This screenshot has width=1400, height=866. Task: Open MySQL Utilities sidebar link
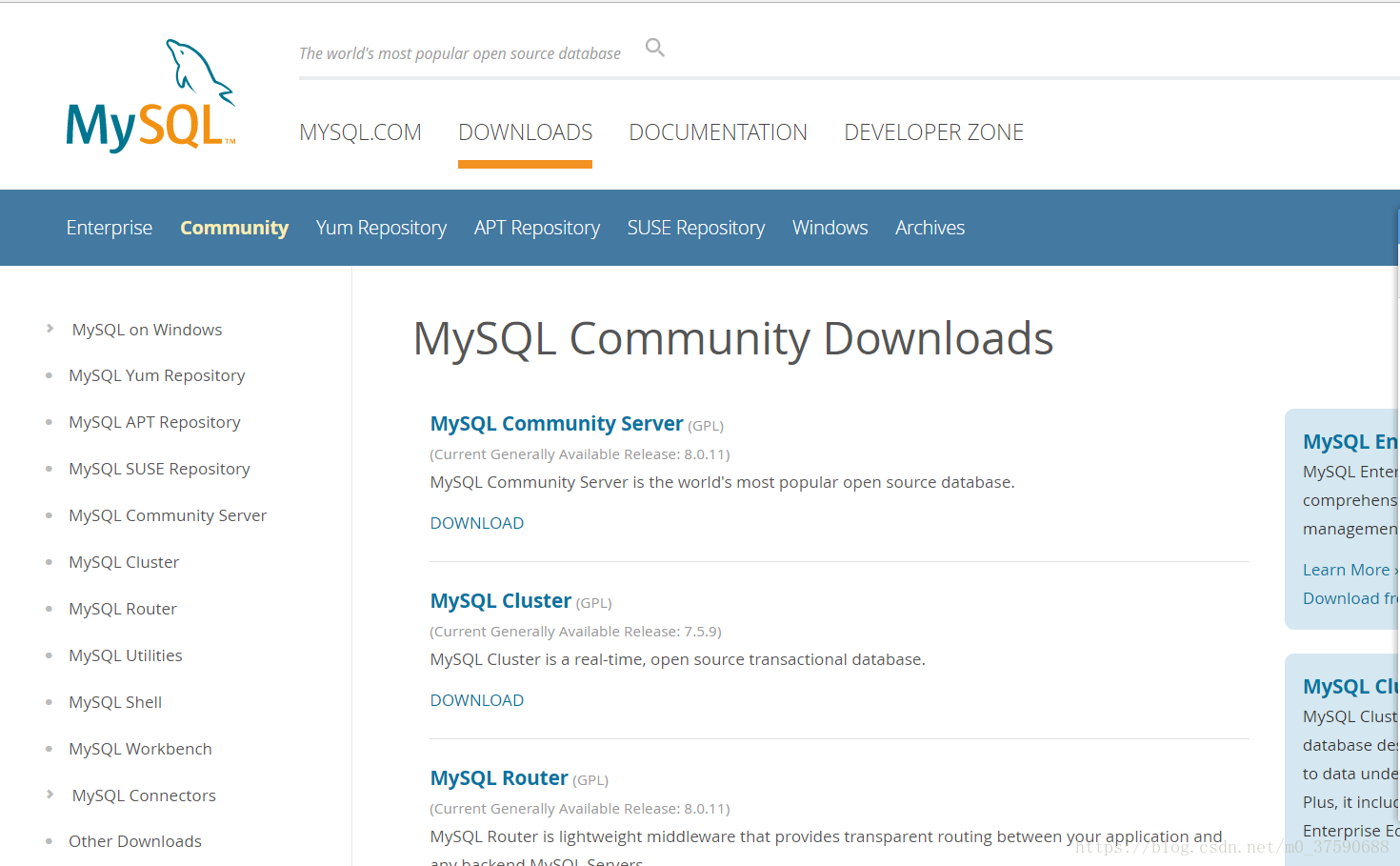[x=126, y=655]
